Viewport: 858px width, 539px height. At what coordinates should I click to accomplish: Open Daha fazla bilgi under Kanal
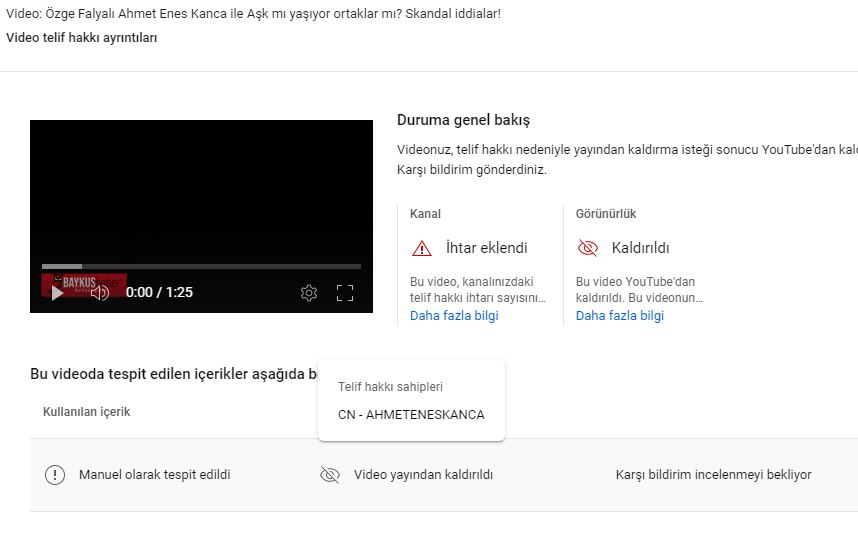coord(454,316)
